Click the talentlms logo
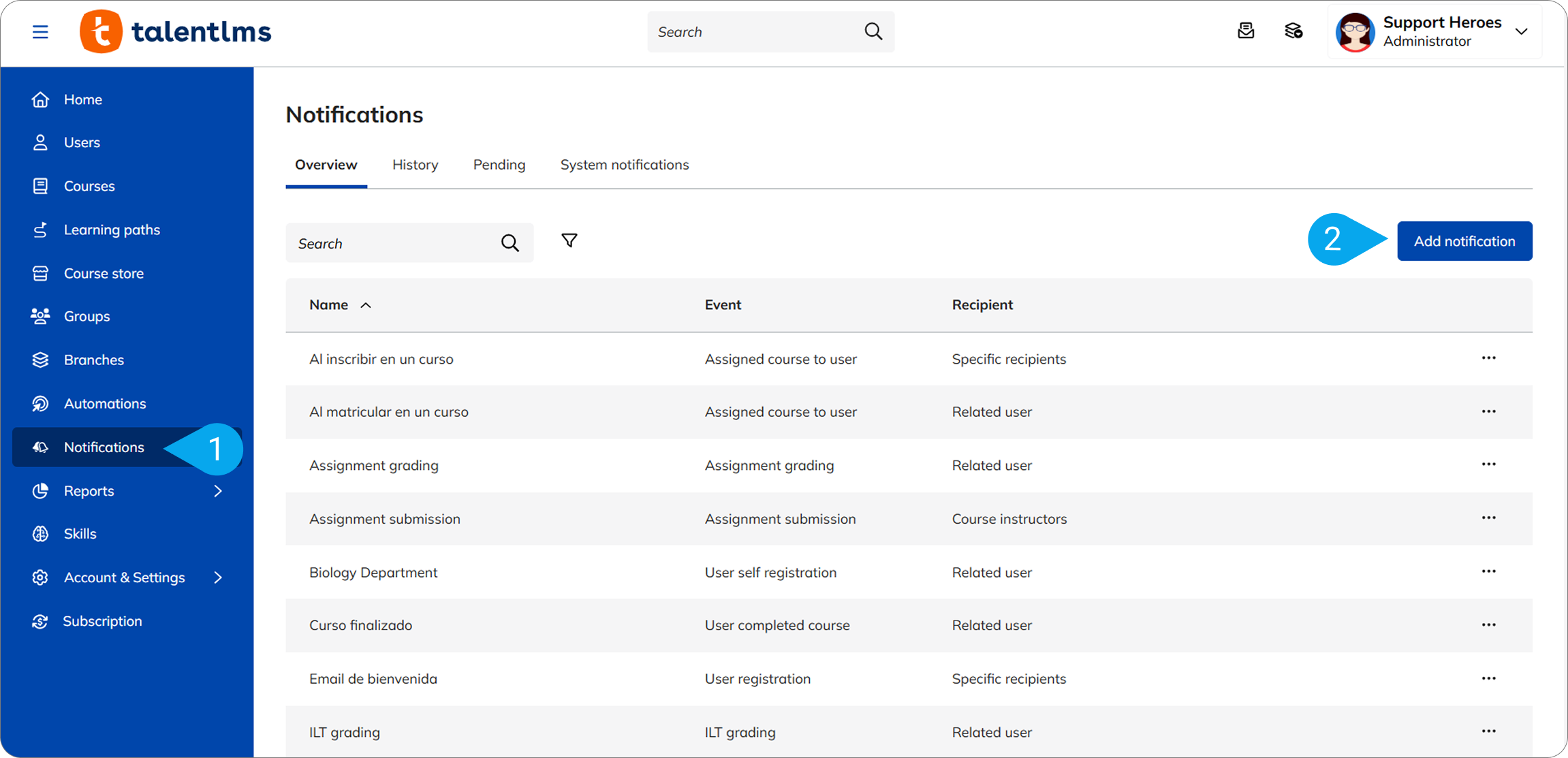The width and height of the screenshot is (1568, 758). [x=176, y=32]
